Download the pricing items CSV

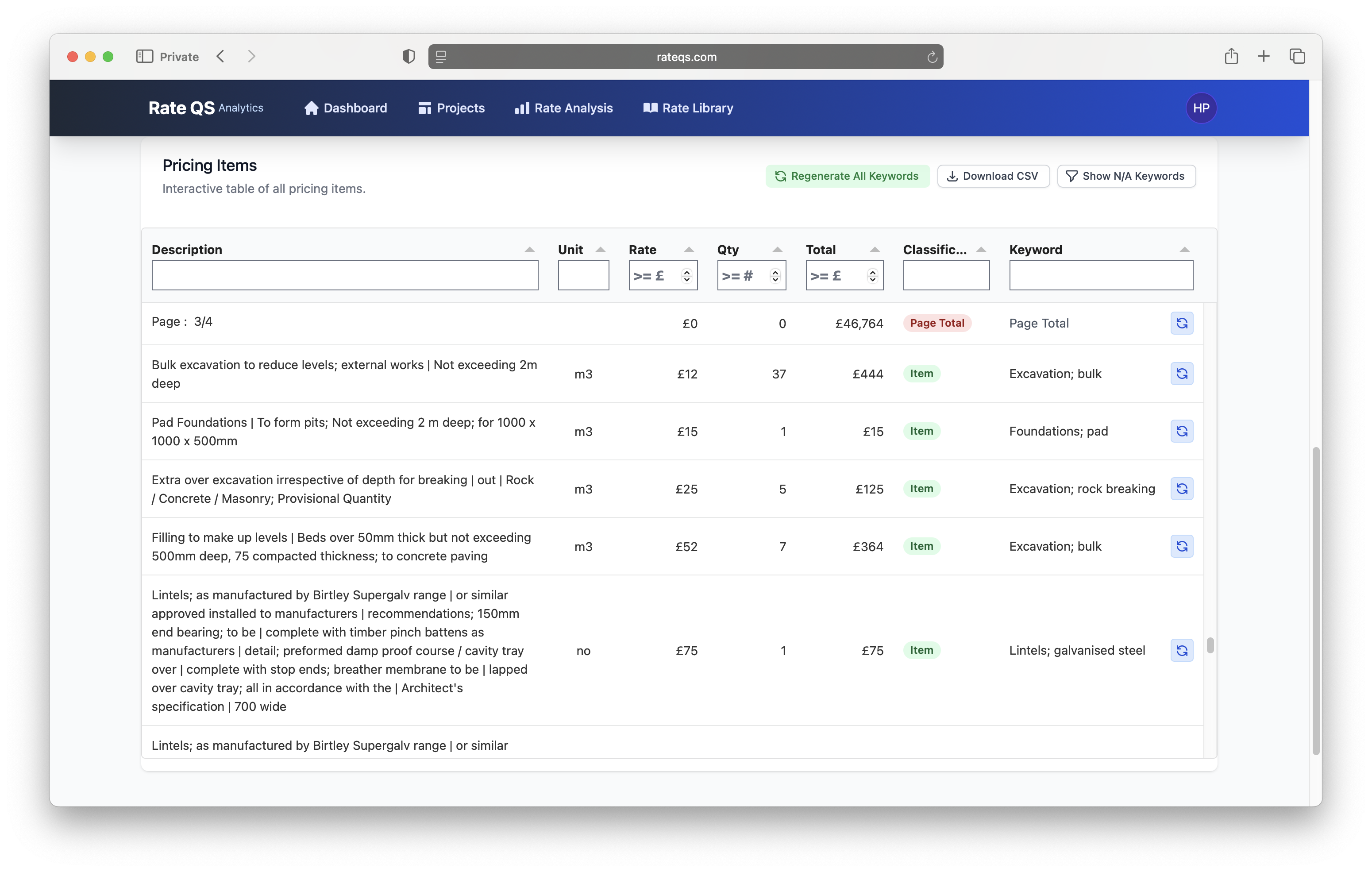tap(993, 176)
